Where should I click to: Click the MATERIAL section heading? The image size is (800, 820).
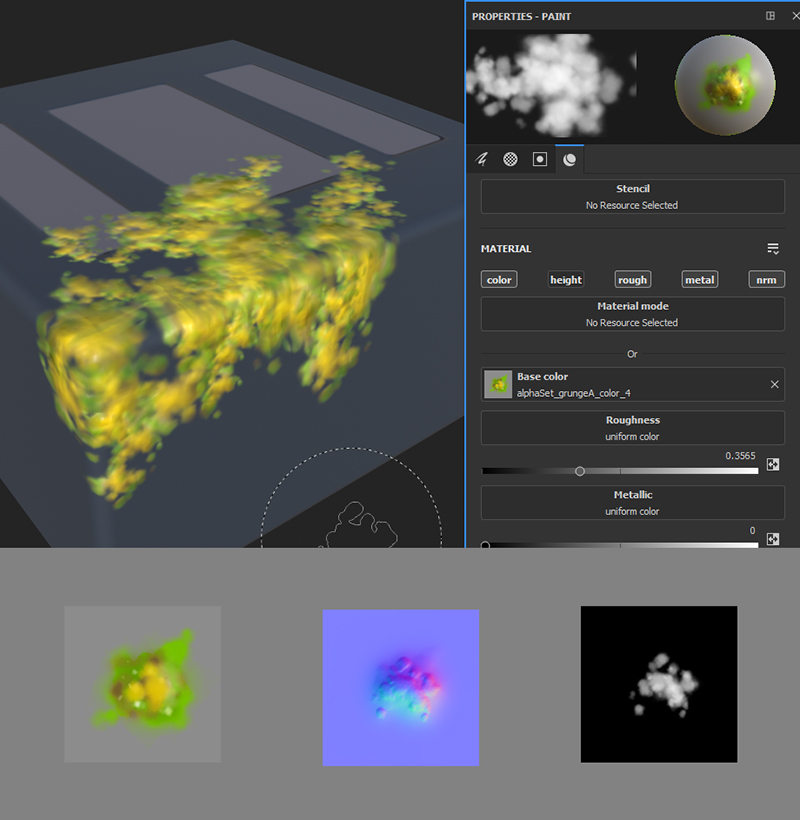(506, 249)
